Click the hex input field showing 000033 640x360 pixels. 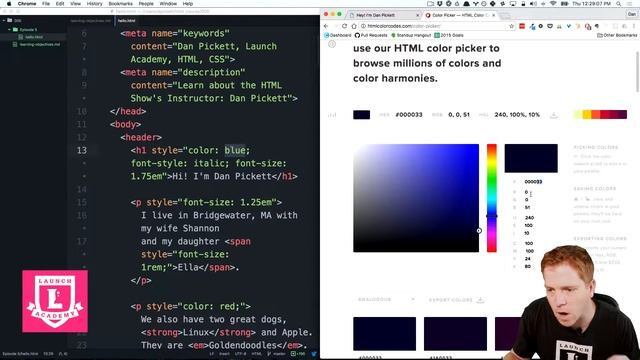[533, 182]
